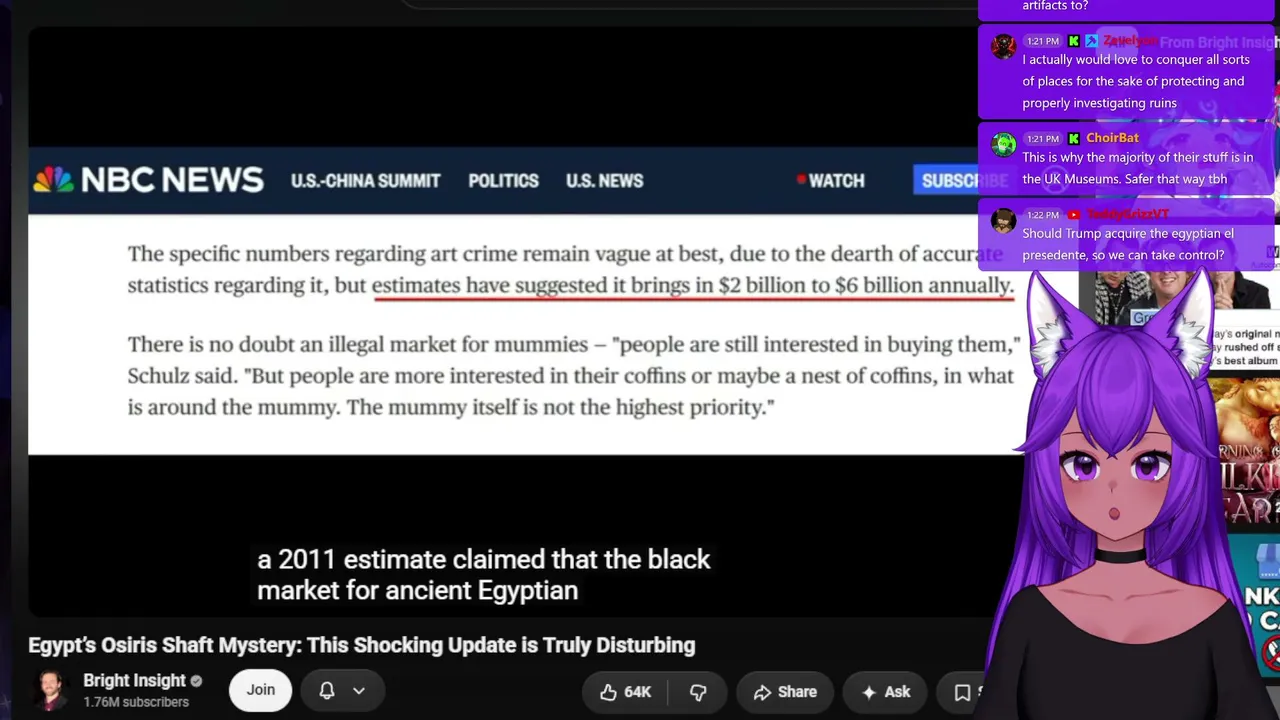Click the underlined estimates sentence in the article
1280x720 pixels.
tap(692, 285)
